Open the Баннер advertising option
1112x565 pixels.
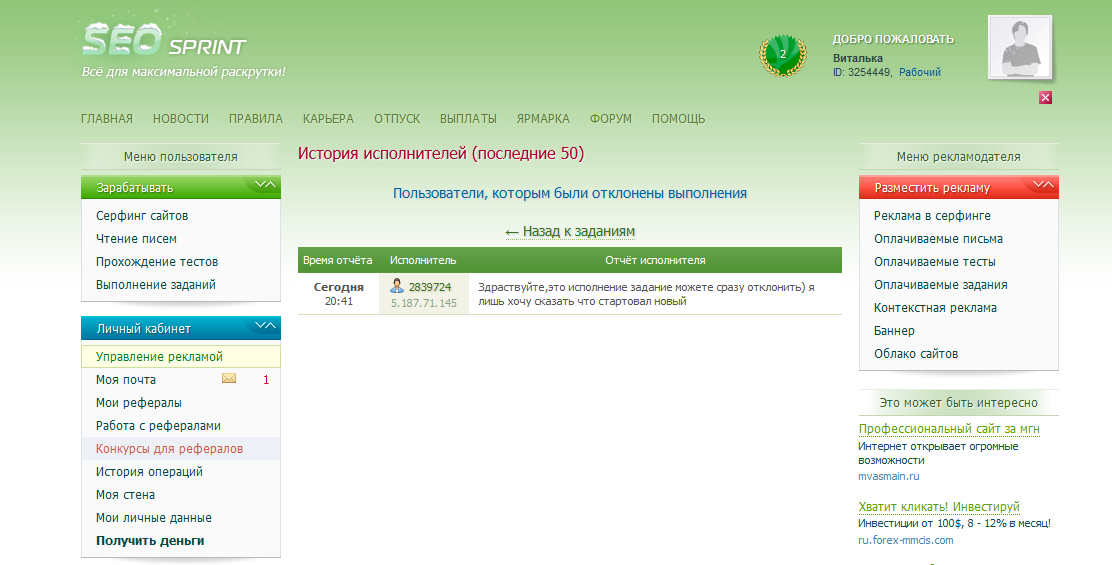tap(894, 330)
